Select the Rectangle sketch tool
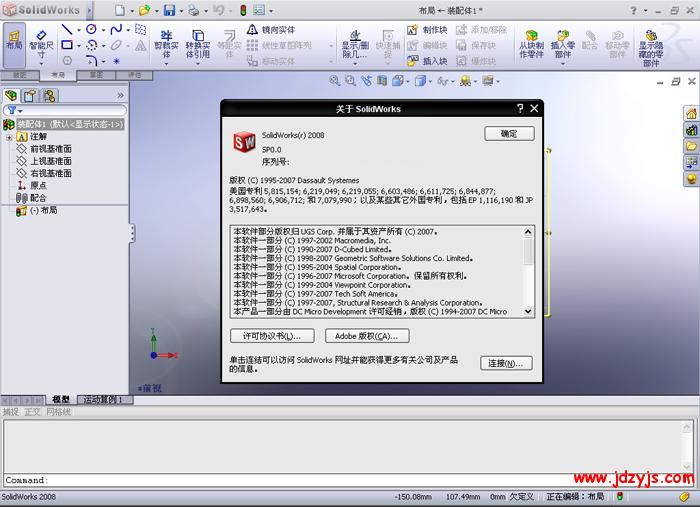 click(67, 45)
